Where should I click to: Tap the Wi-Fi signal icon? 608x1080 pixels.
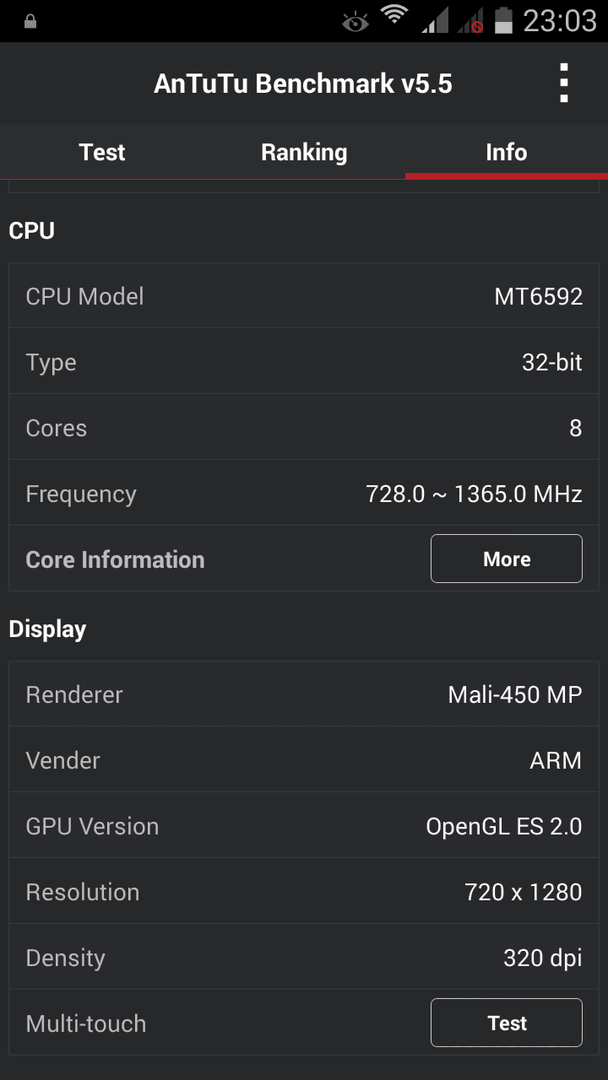tap(394, 16)
